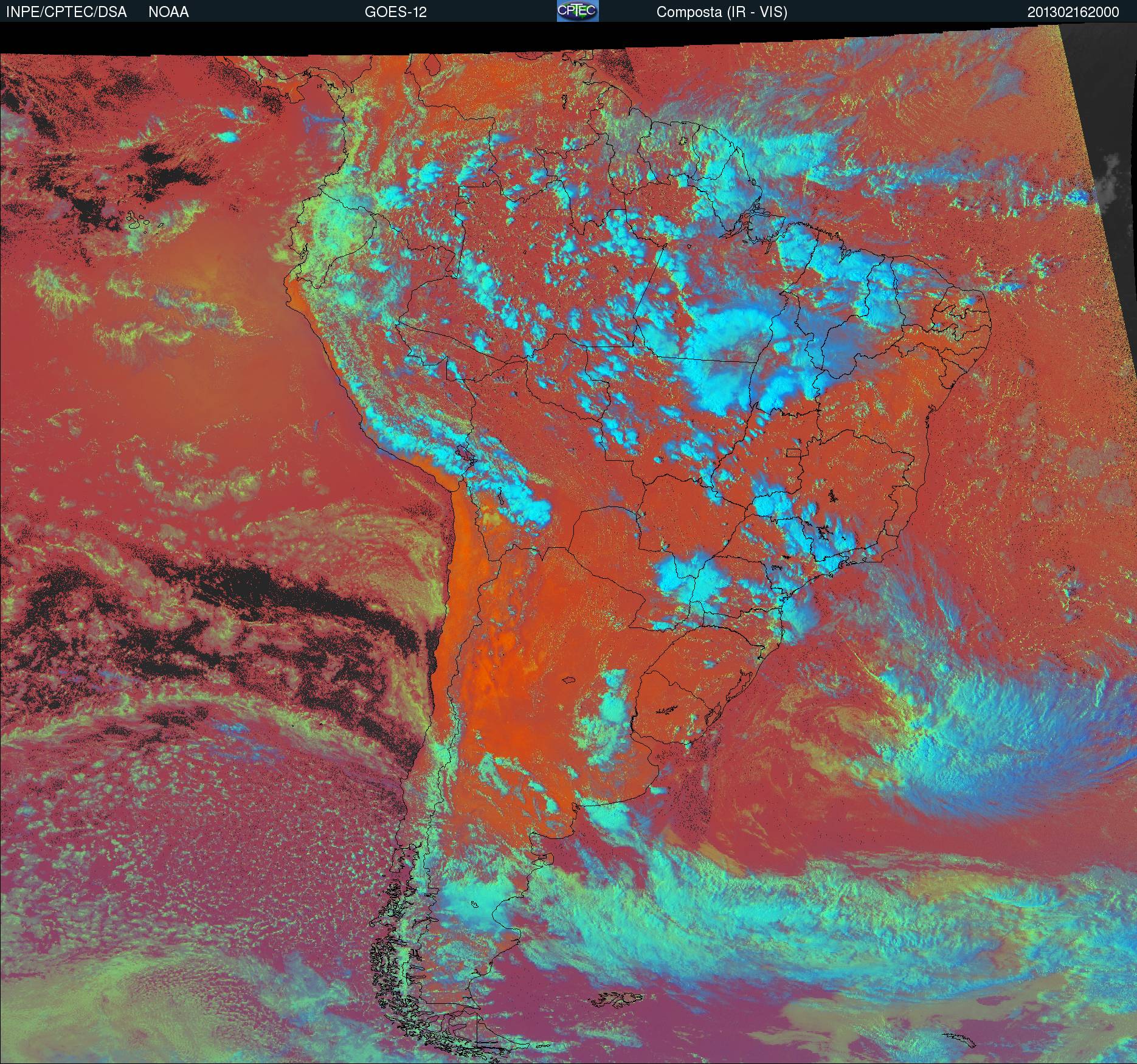Click the CPTEC logo in header
The height and width of the screenshot is (1064, 1137).
[577, 11]
